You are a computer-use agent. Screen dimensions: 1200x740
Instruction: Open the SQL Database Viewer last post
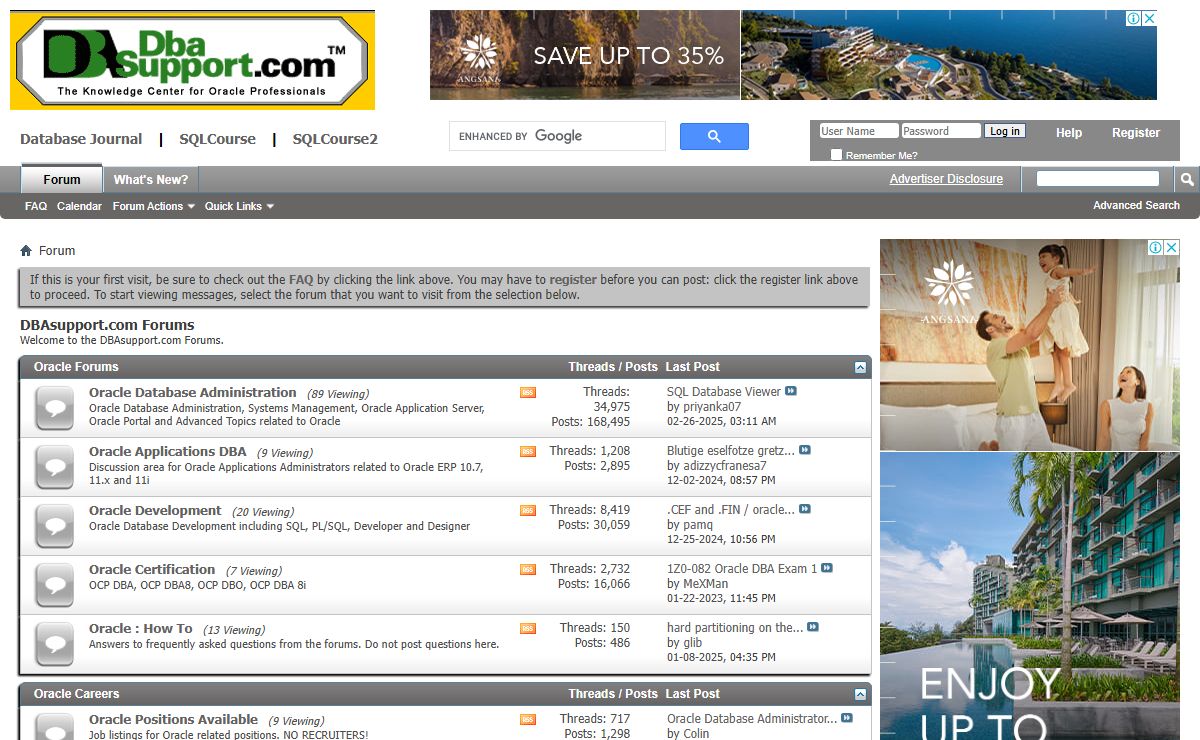coord(724,392)
